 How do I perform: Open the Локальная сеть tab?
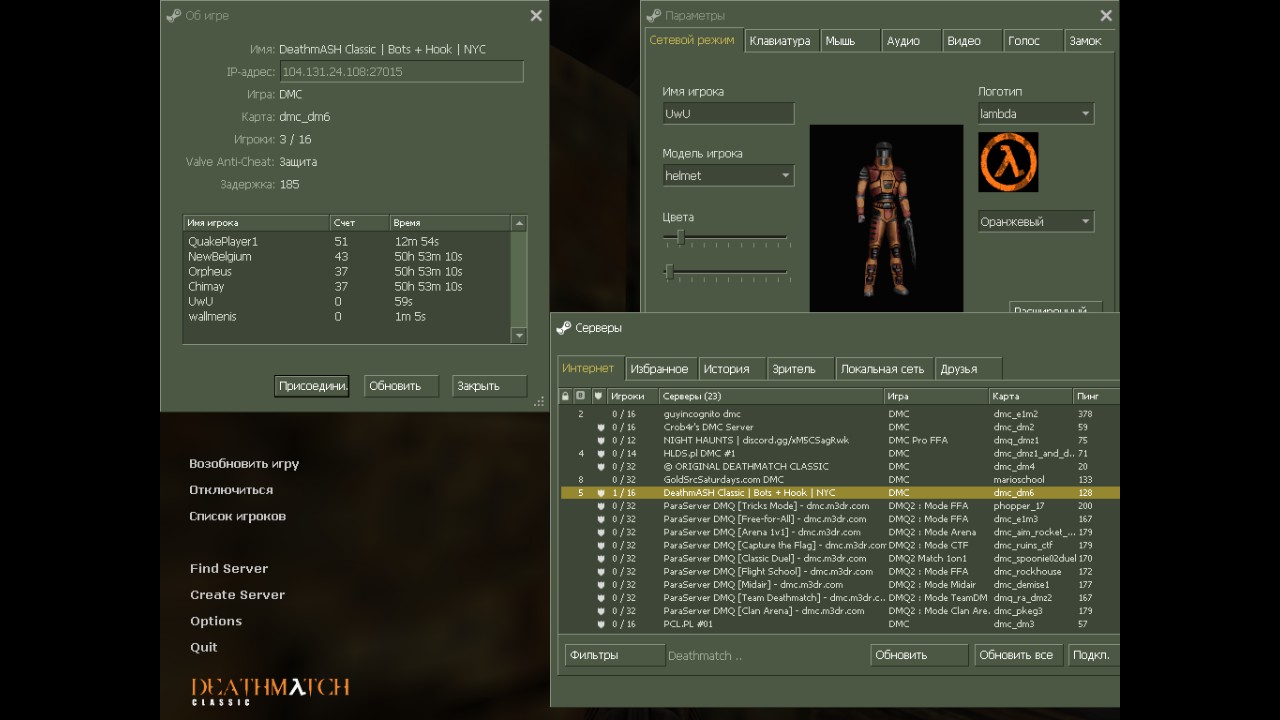pos(883,369)
